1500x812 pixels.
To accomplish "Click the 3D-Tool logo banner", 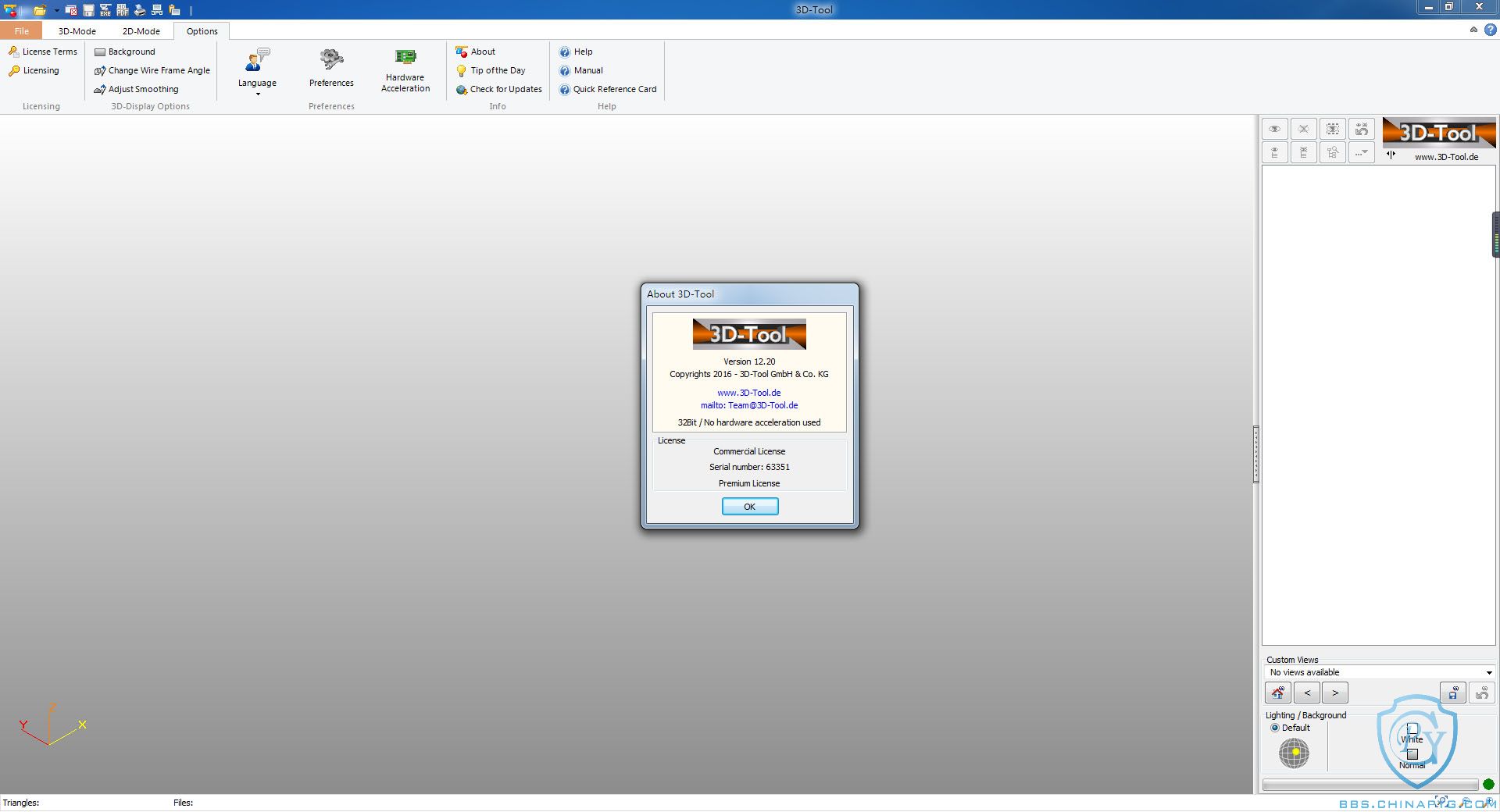I will [x=1439, y=133].
